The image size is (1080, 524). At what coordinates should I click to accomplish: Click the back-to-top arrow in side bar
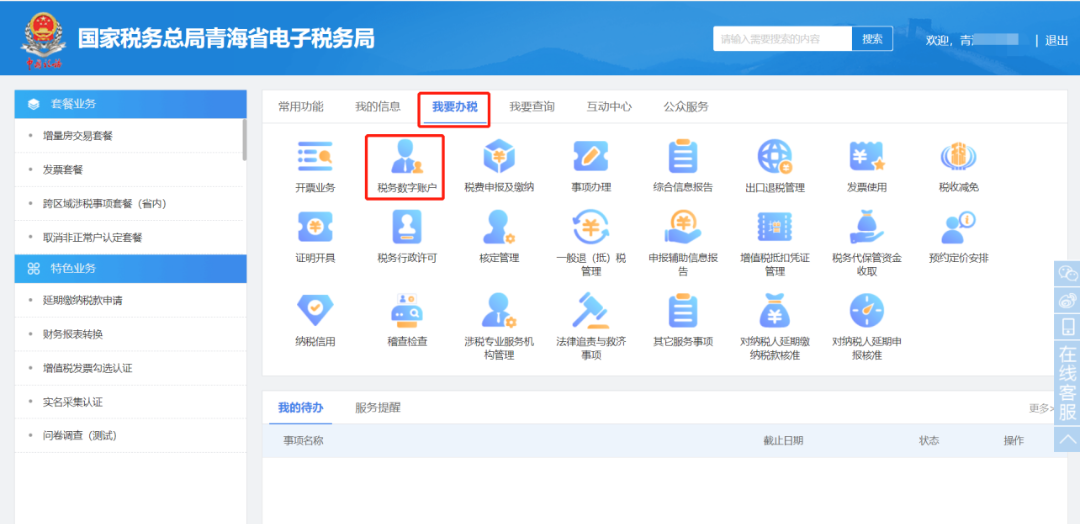(x=1067, y=439)
